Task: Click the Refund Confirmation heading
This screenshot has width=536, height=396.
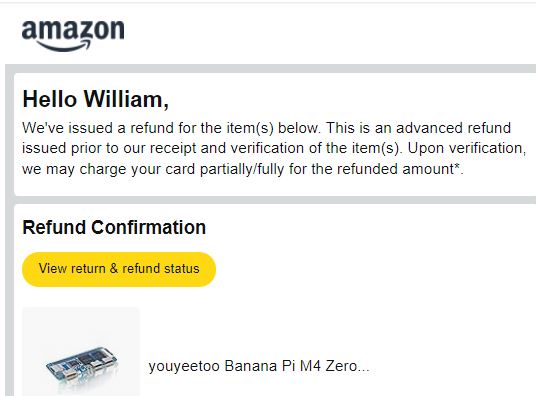Action: click(114, 227)
